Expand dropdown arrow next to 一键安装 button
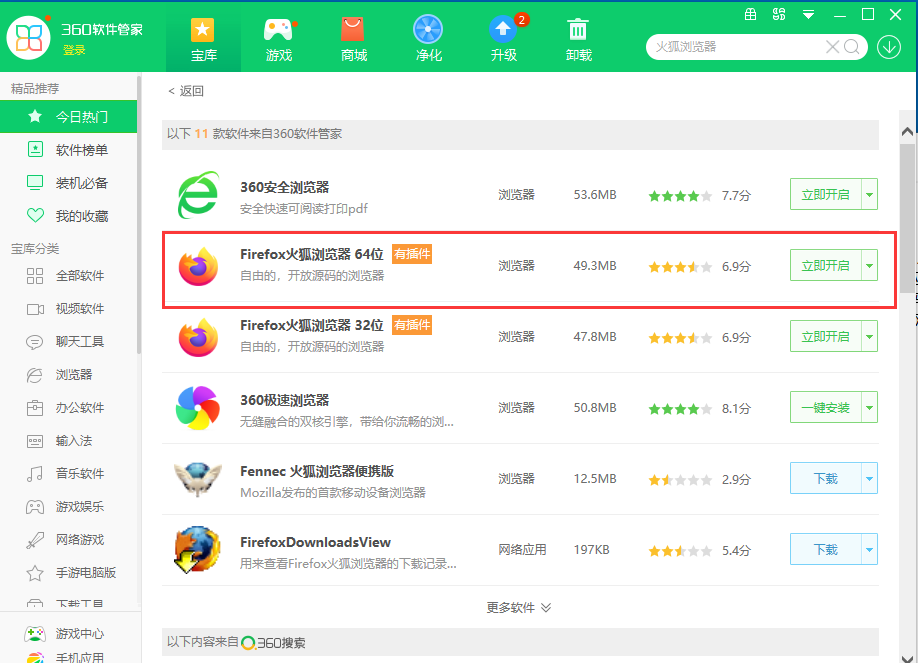This screenshot has height=663, width=918. 869,408
